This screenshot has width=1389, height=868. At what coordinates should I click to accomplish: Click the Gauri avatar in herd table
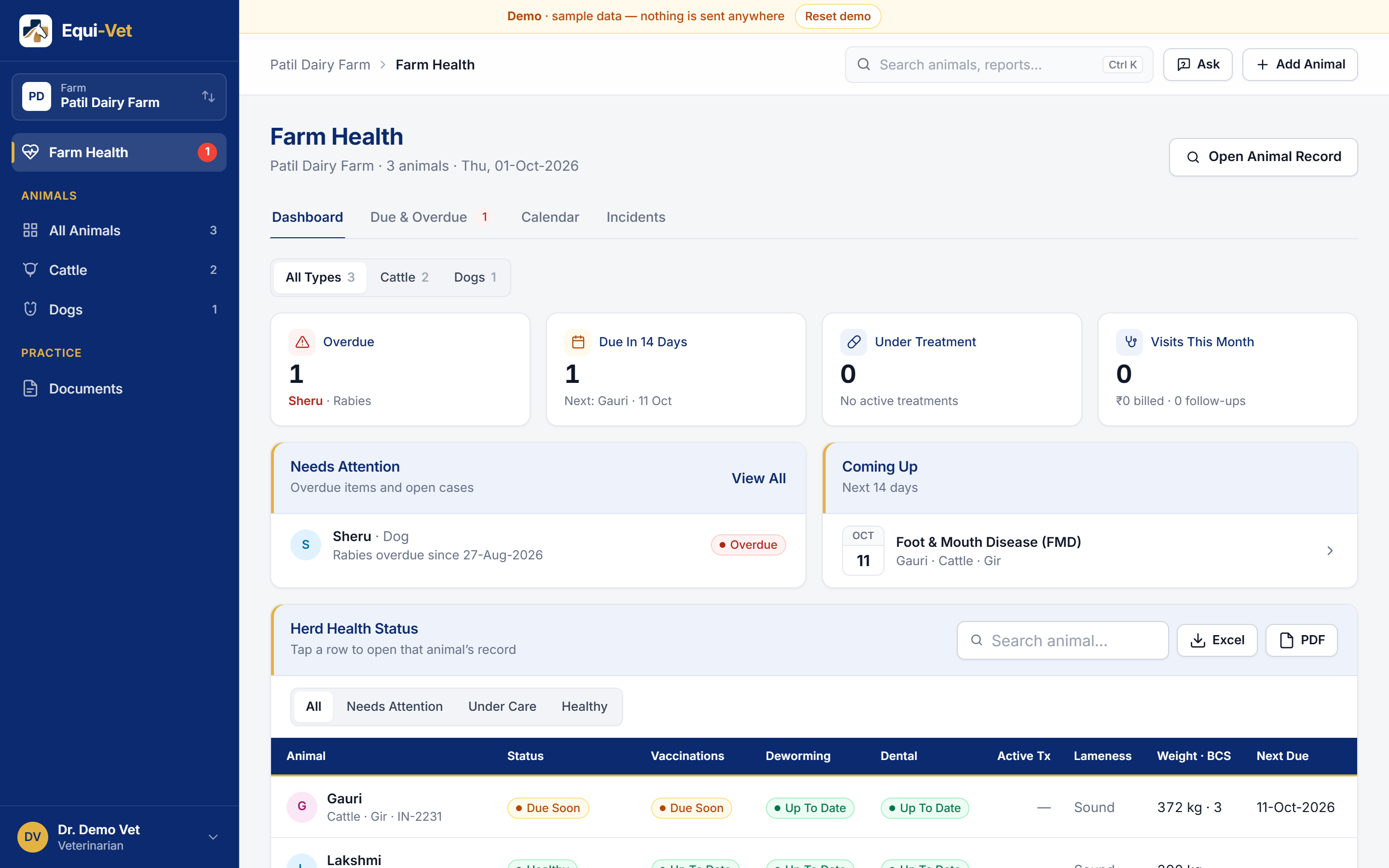302,807
